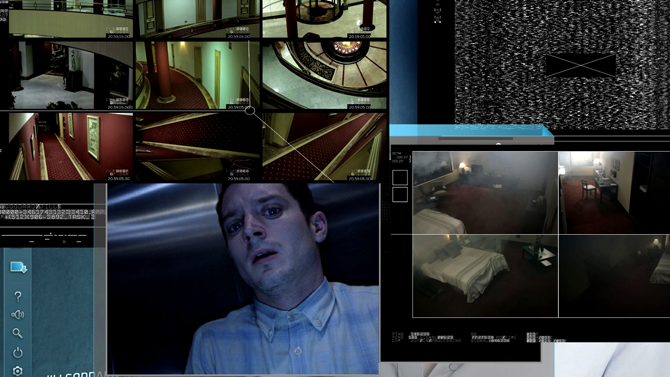Open the balcony railing camera feed
Screen dimensions: 670x377
71,18
